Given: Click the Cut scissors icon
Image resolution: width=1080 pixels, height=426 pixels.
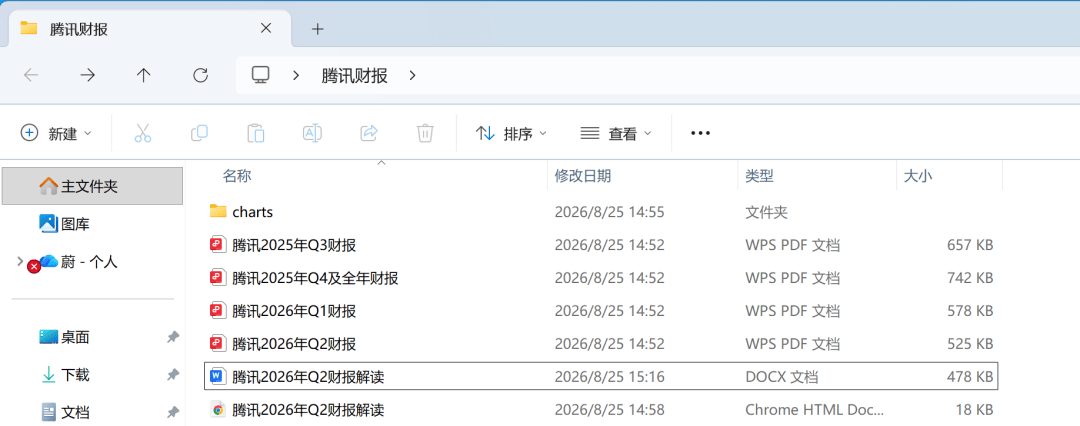Looking at the screenshot, I should [143, 133].
